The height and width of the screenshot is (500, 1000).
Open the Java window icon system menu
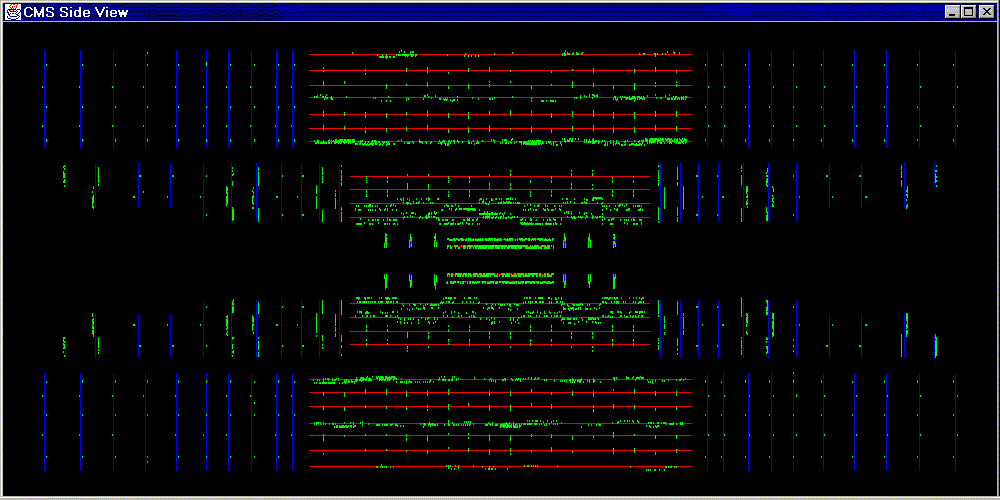click(x=13, y=11)
